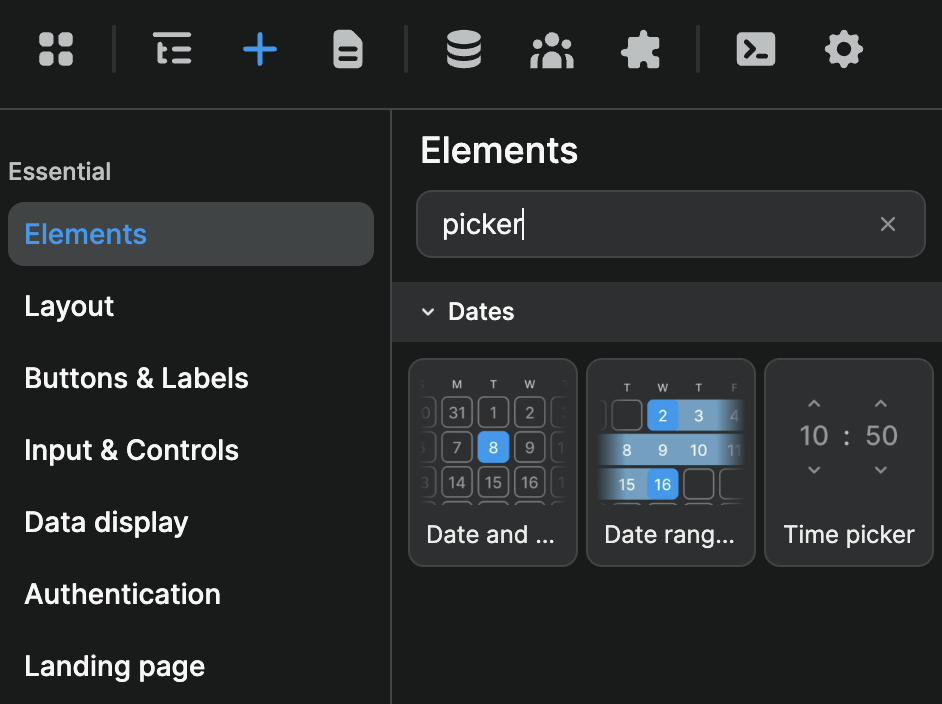The width and height of the screenshot is (942, 704).
Task: Collapse the Dates section
Action: (428, 311)
